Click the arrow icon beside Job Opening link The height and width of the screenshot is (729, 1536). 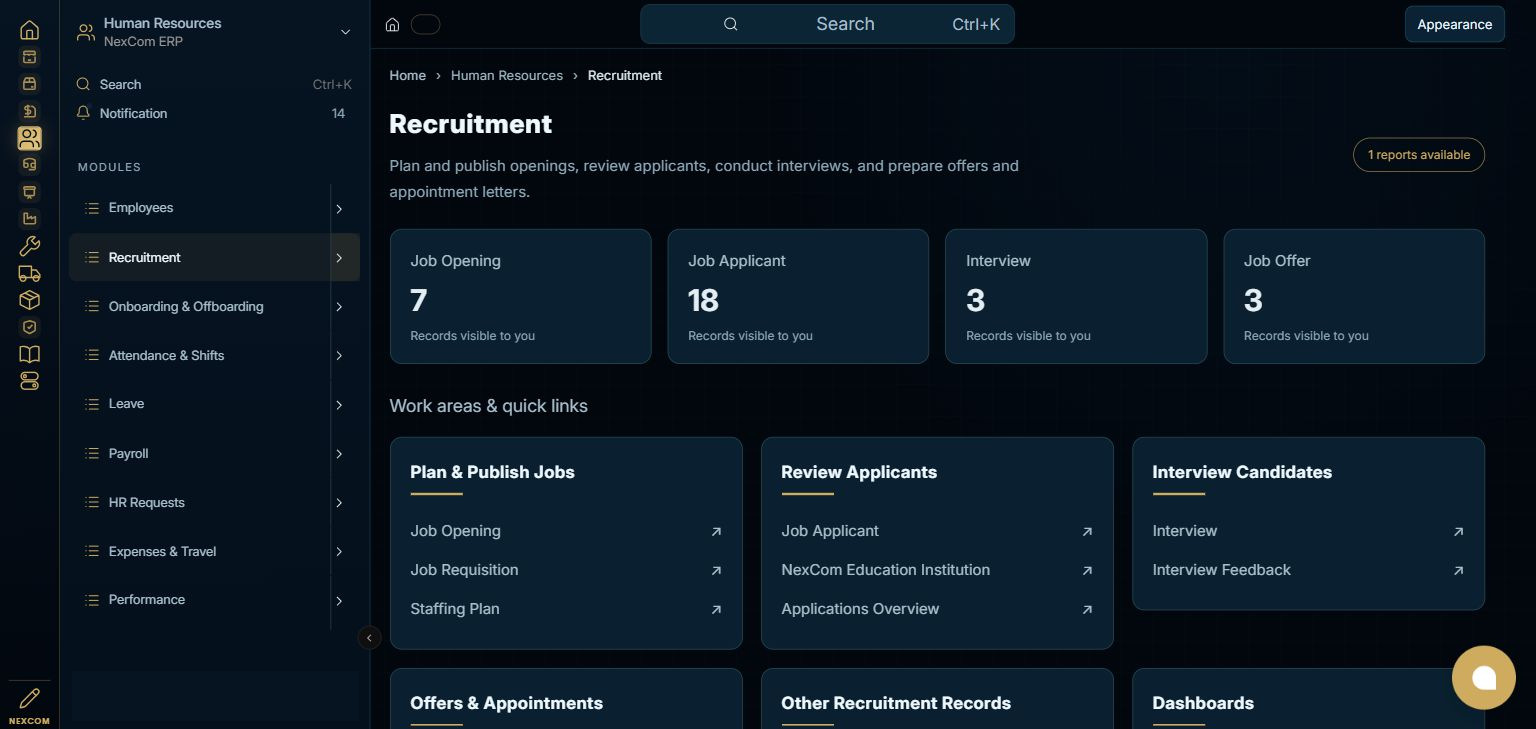tap(716, 532)
